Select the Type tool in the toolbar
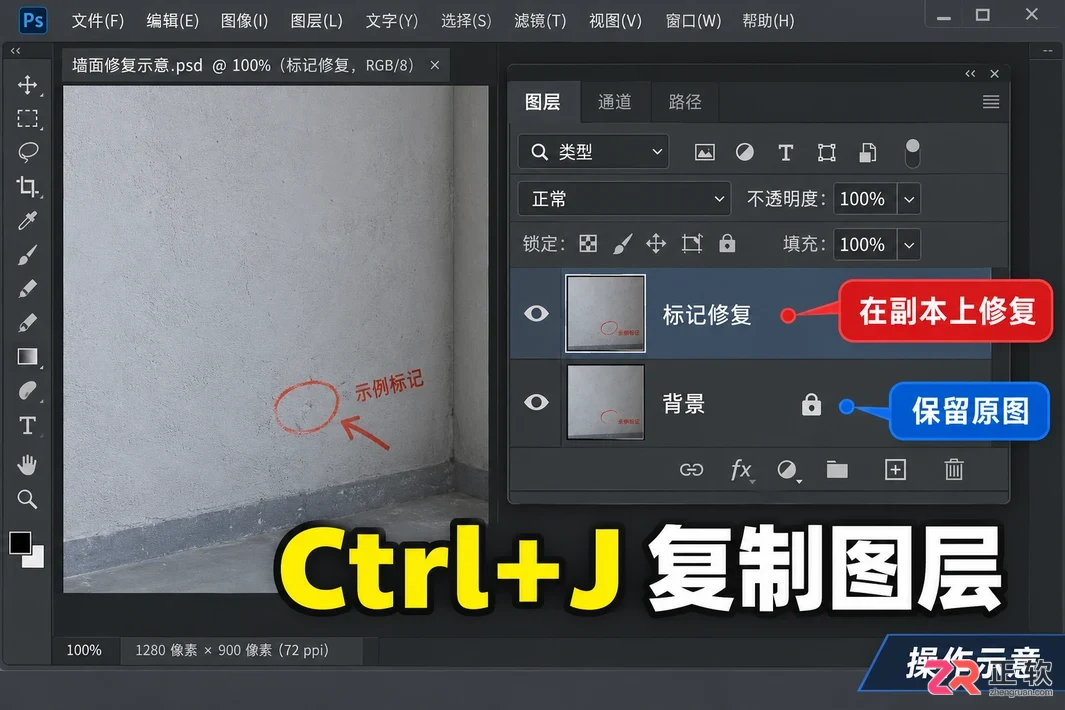 coord(27,426)
